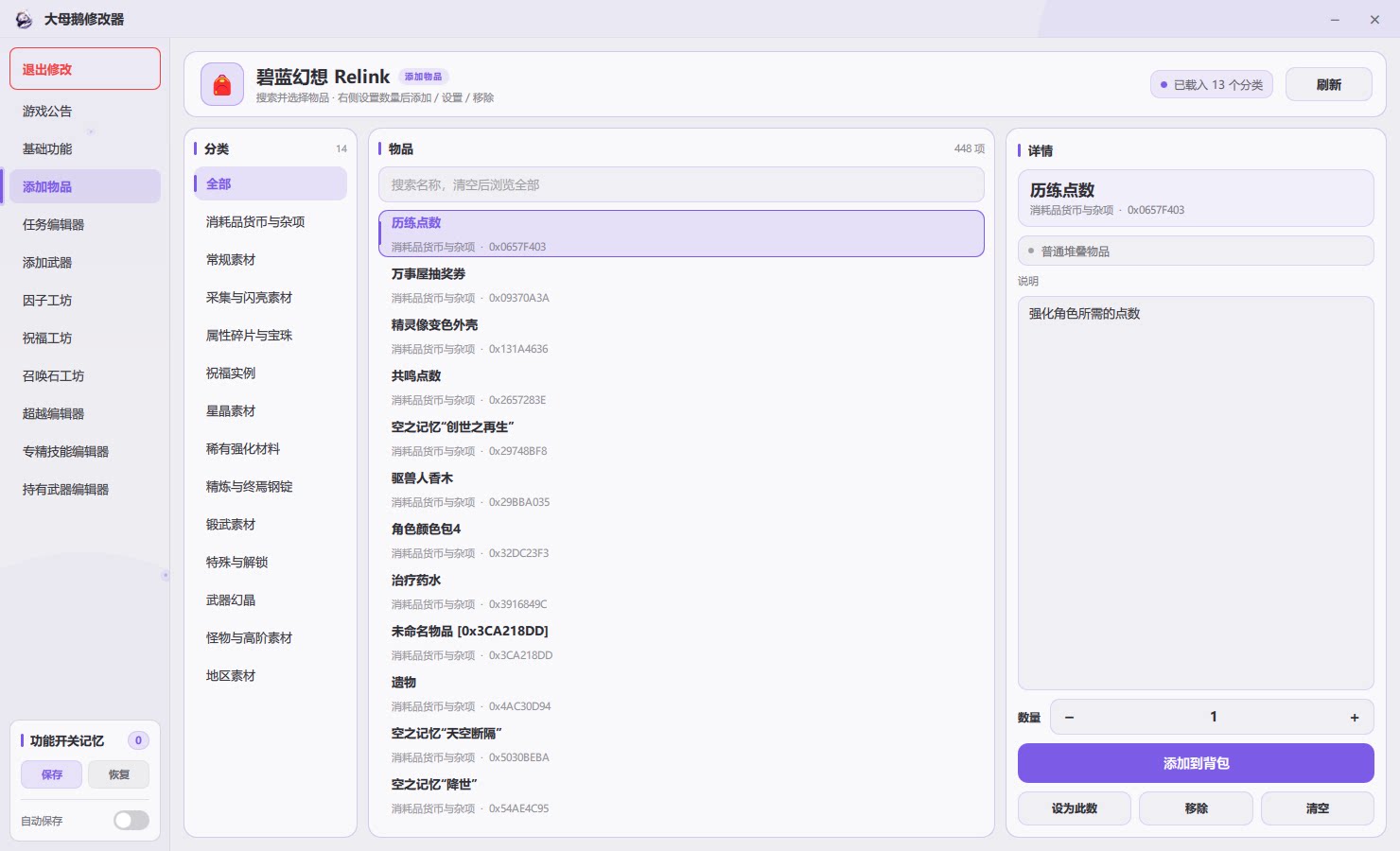Screen dimensions: 1400x851
Task: Select 未命名物品 [0x3CA218DD] item
Action: 681,642
